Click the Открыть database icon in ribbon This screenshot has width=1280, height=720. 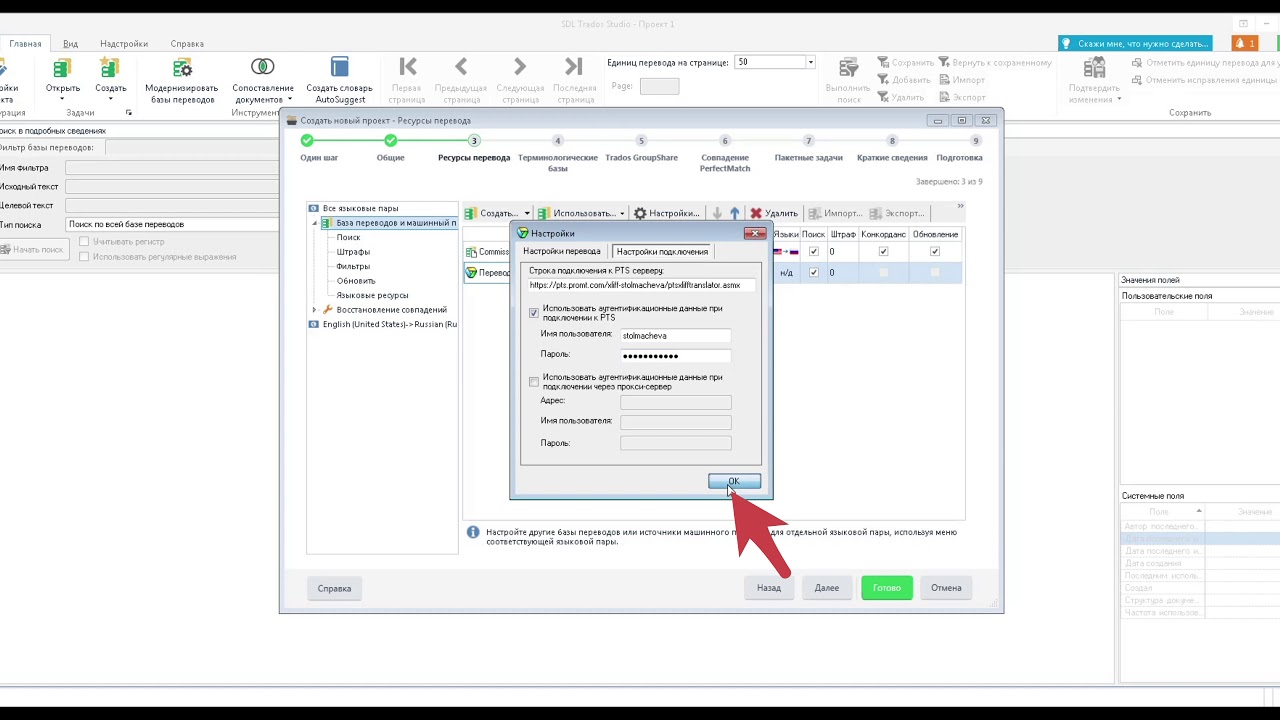[x=62, y=68]
